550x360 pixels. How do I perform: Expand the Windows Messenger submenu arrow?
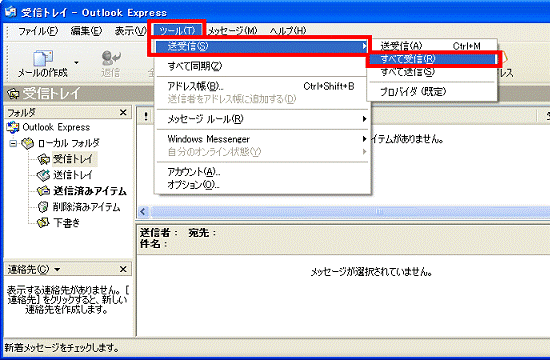(364, 139)
